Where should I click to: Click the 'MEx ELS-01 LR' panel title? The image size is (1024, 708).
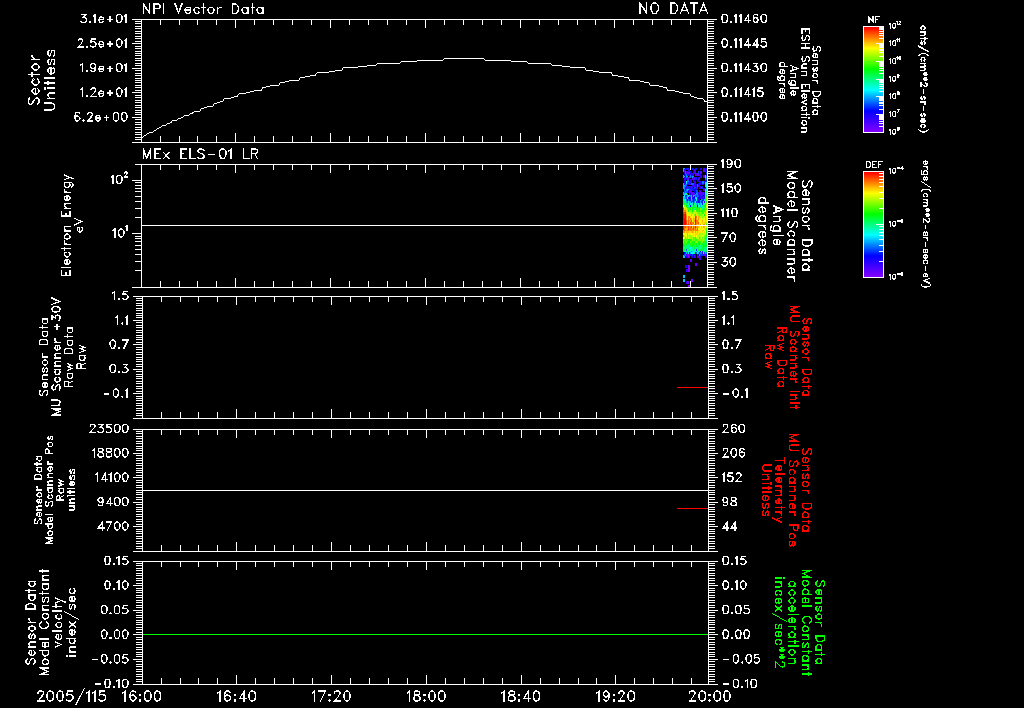(x=200, y=154)
